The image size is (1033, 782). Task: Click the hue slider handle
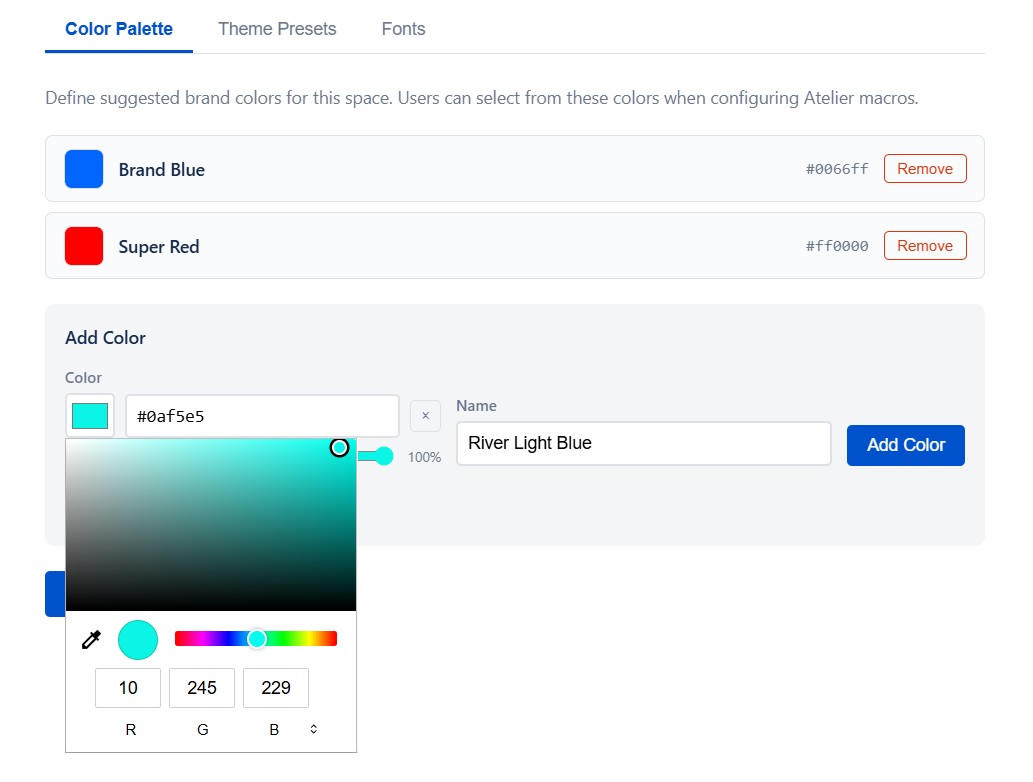(x=257, y=638)
